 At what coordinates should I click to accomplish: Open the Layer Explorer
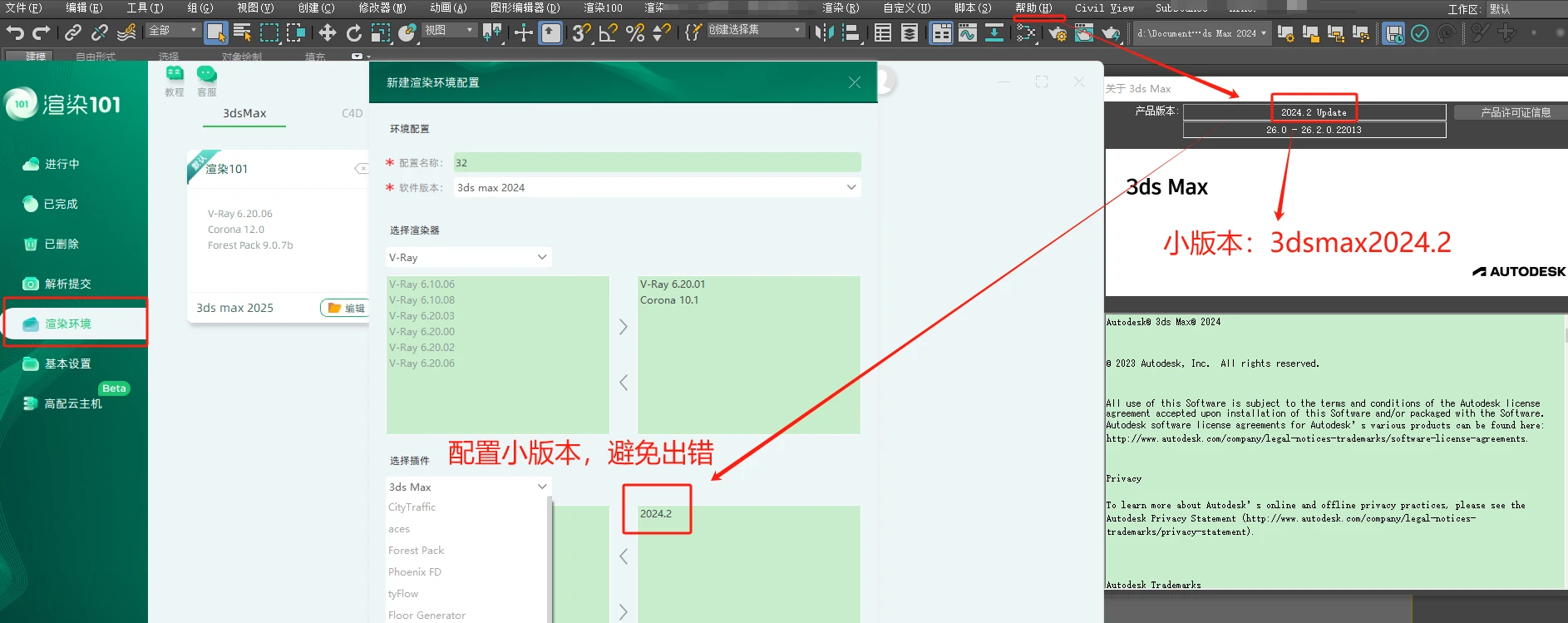910,33
